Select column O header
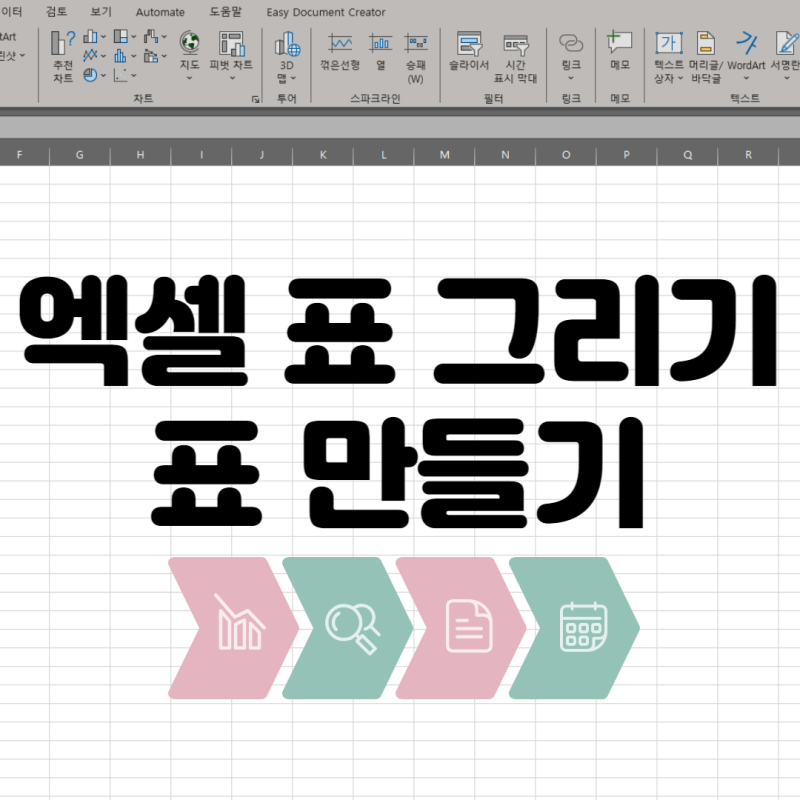 566,154
